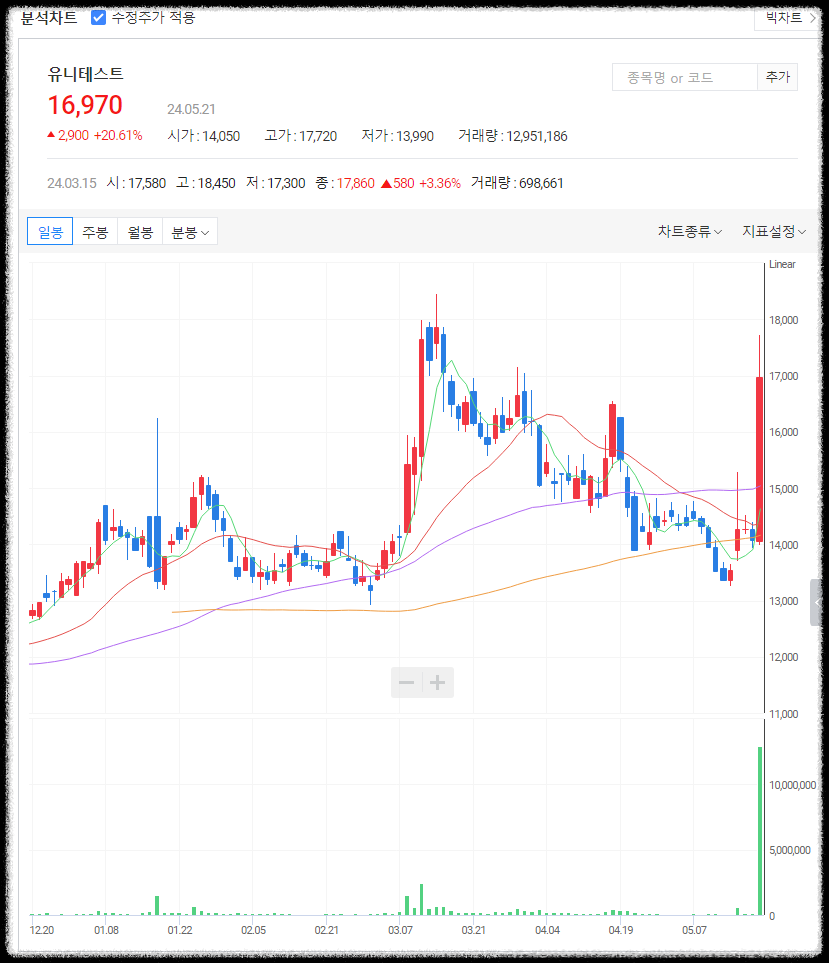Screen dimensions: 829x963
Task: Click the 시가 value 14,050
Action: tap(221, 136)
